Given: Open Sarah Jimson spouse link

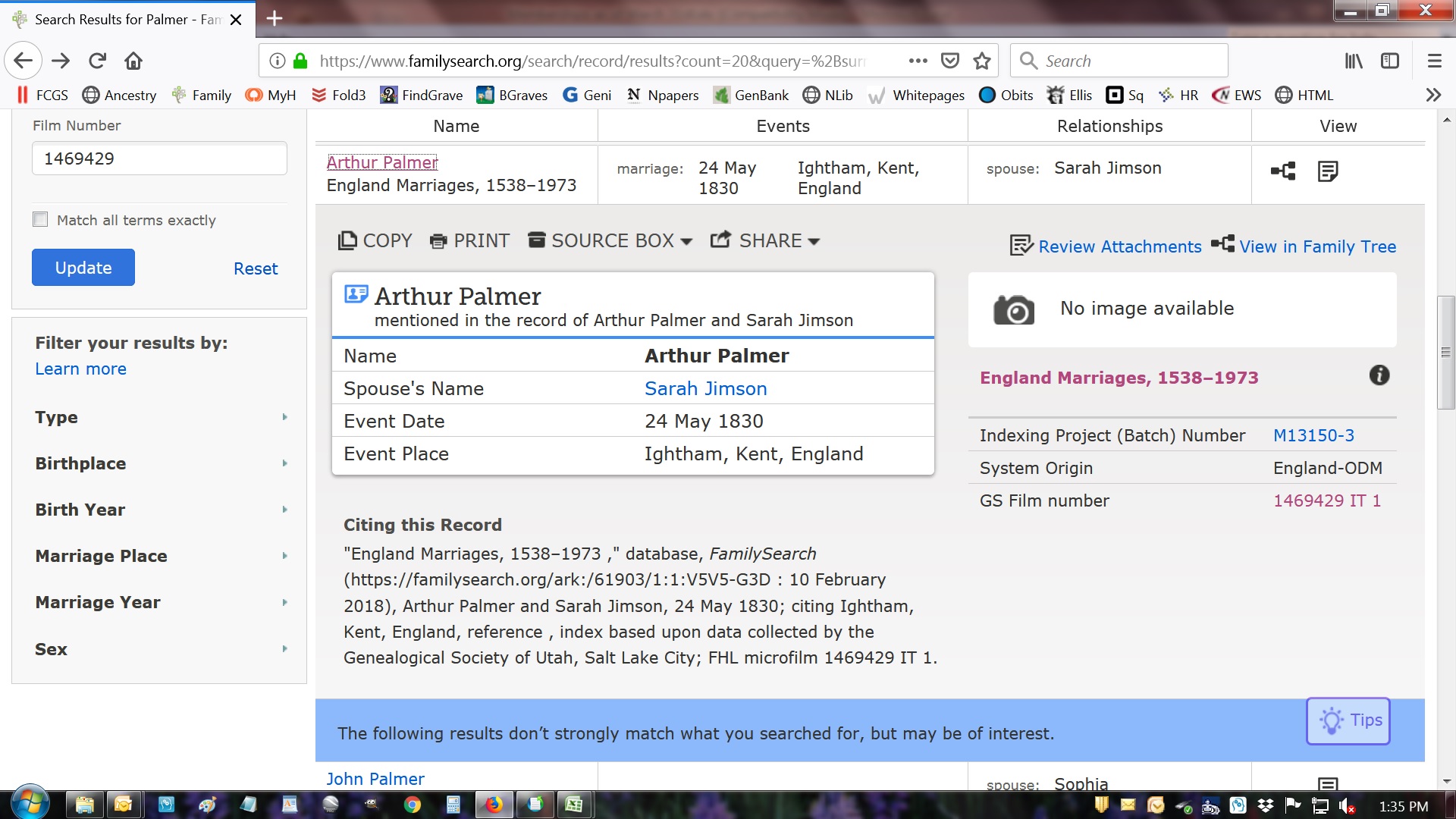Looking at the screenshot, I should point(705,389).
